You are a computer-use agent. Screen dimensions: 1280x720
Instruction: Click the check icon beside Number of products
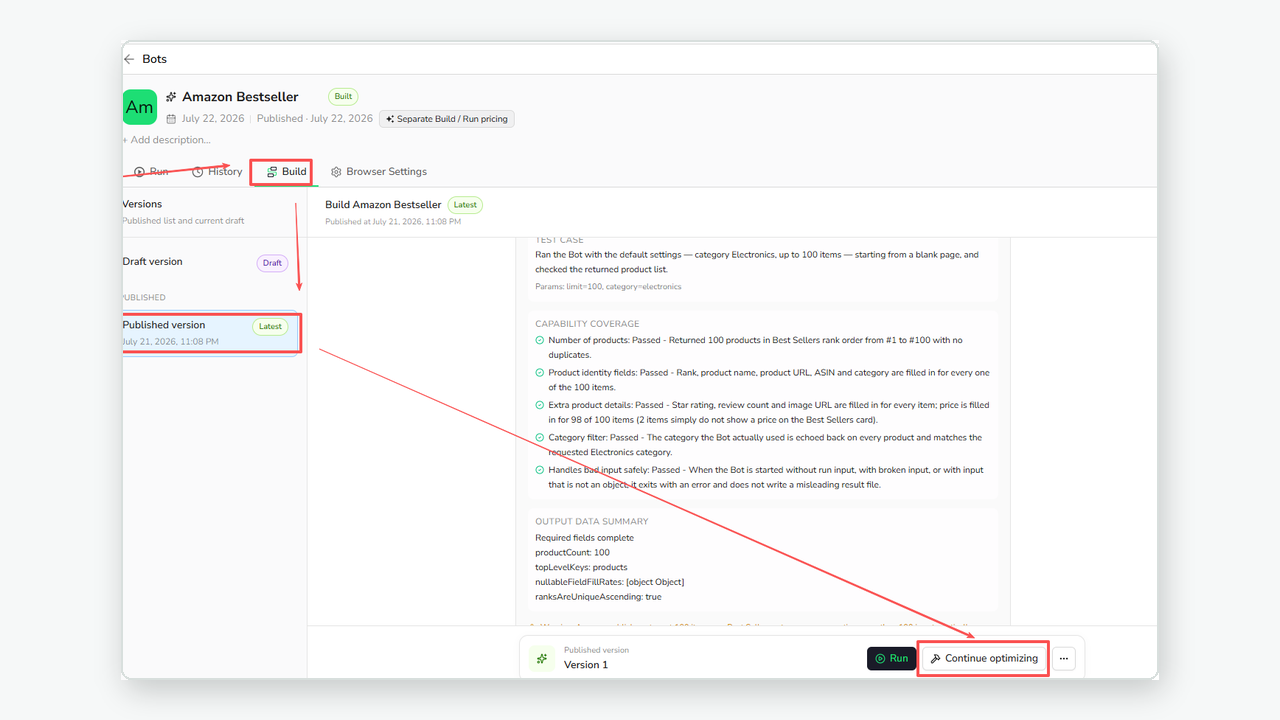[540, 341]
